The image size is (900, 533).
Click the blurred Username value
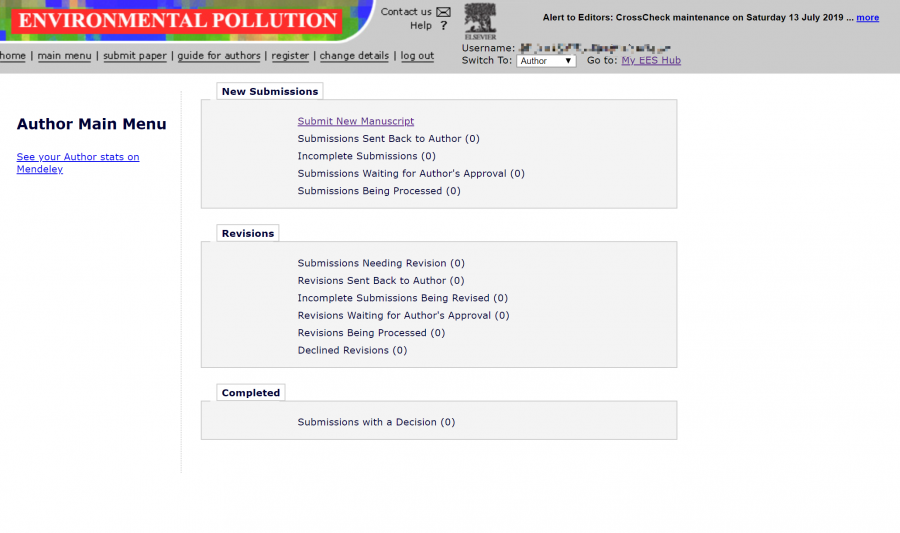point(594,48)
